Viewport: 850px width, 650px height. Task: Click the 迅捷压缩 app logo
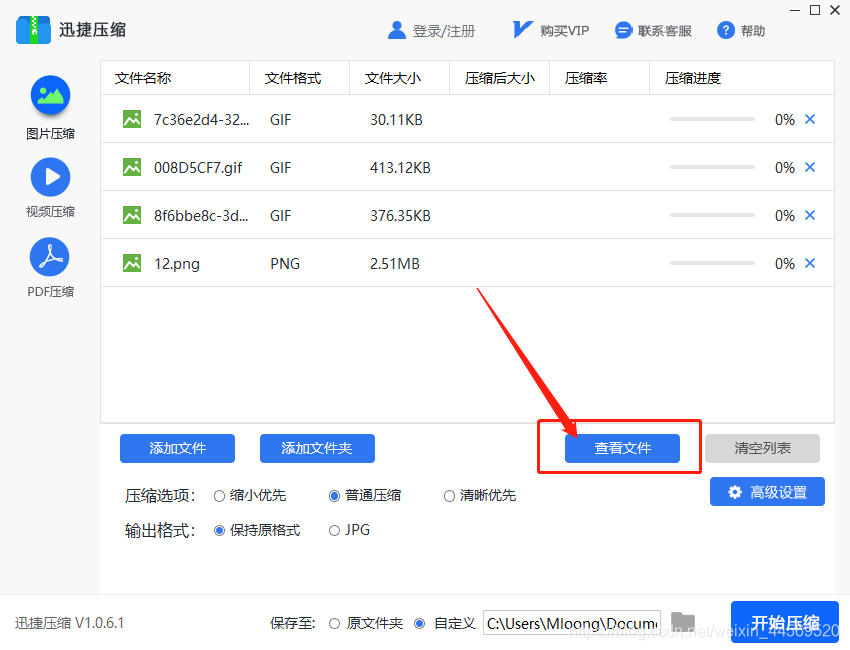pos(34,29)
